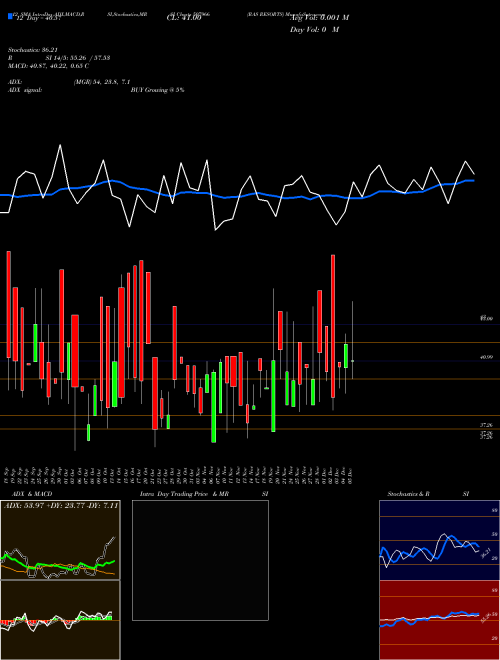Image resolution: width=500 pixels, height=660 pixels.
Task: Click the 'BUY Growing @ 5%' signal text
Action: (x=157, y=90)
